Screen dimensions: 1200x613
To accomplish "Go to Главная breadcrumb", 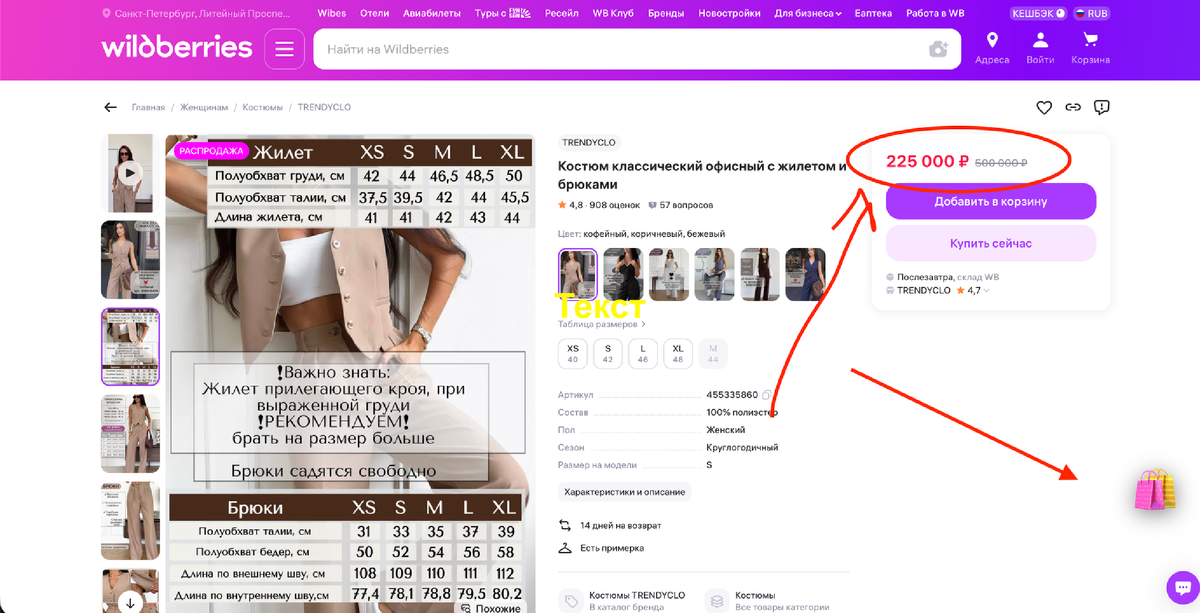I will pos(148,107).
